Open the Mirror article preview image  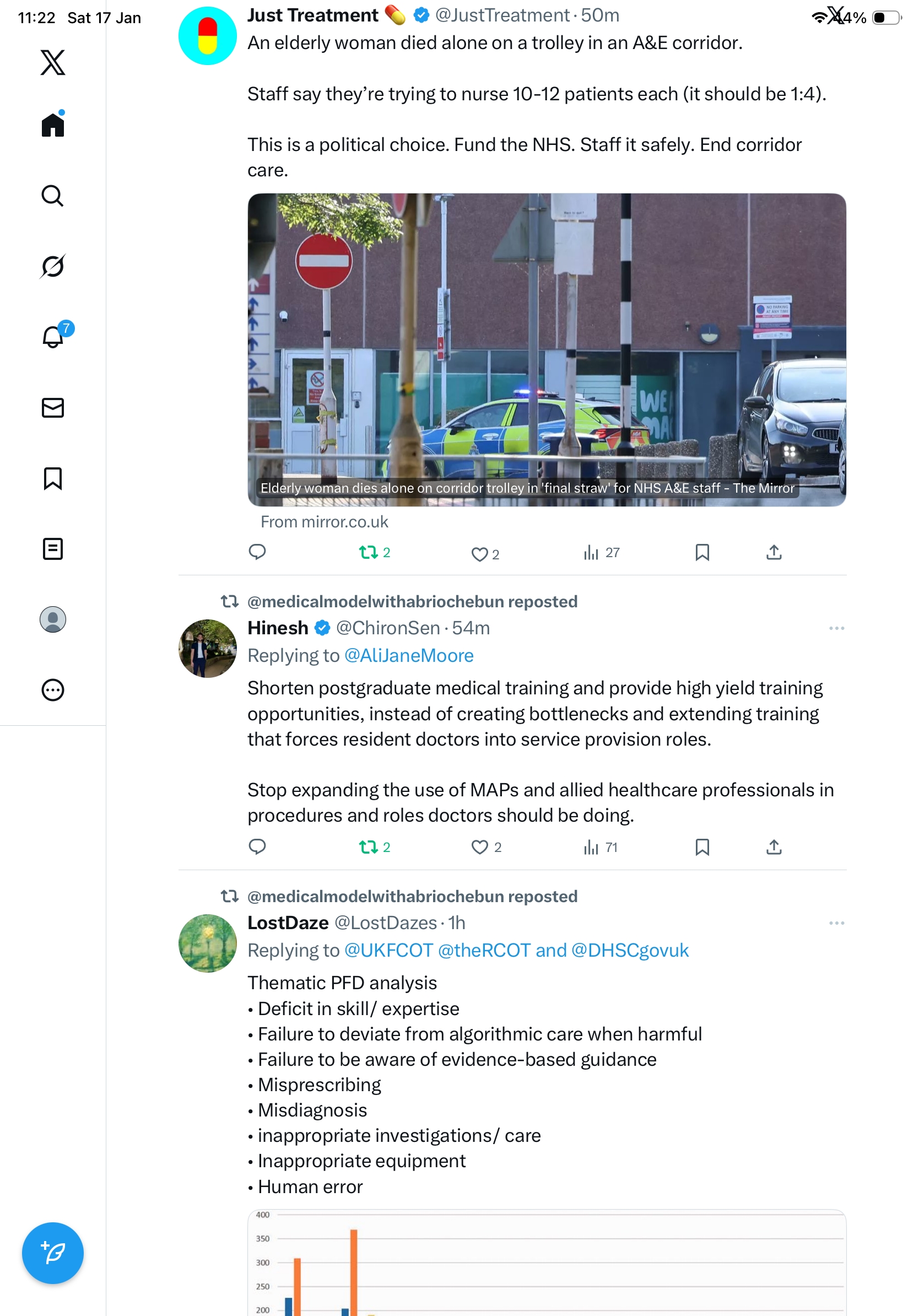click(547, 349)
